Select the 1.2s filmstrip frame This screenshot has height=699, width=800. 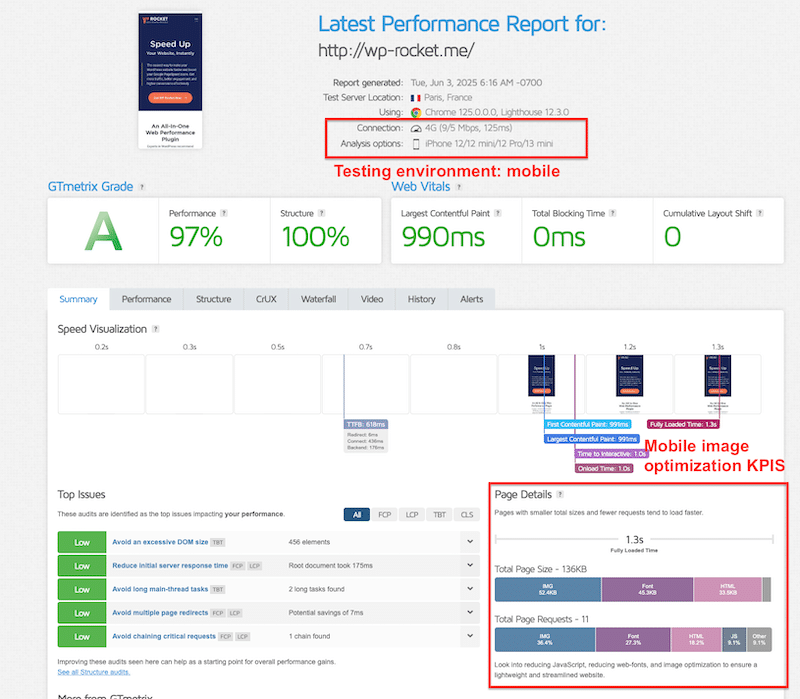(630, 384)
